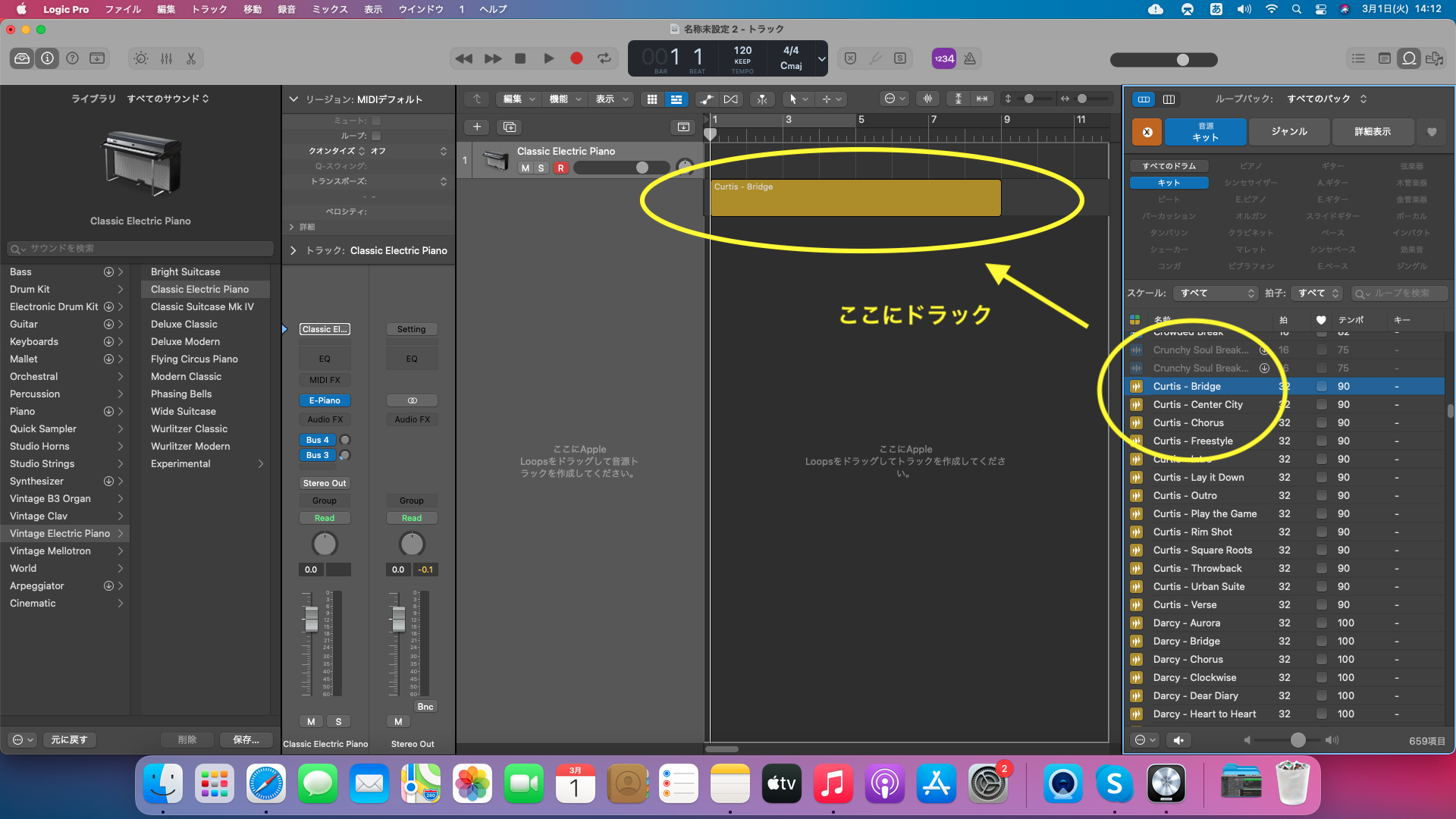Open the Note Pads icon
The height and width of the screenshot is (819, 1456).
point(1384,58)
